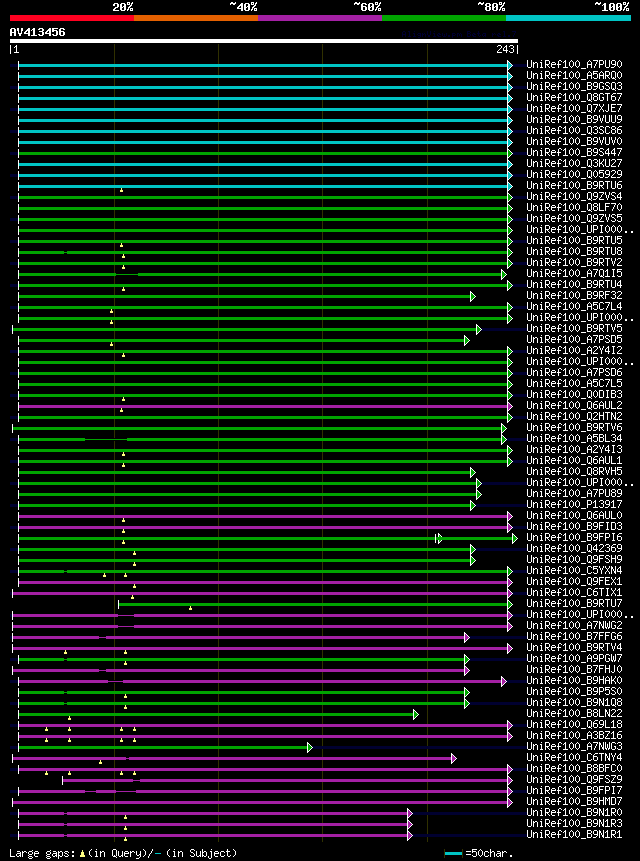This screenshot has height=861, width=640.
Task: Choose the UniRef100_A2Y4I2 entry
Action: [x=574, y=350]
